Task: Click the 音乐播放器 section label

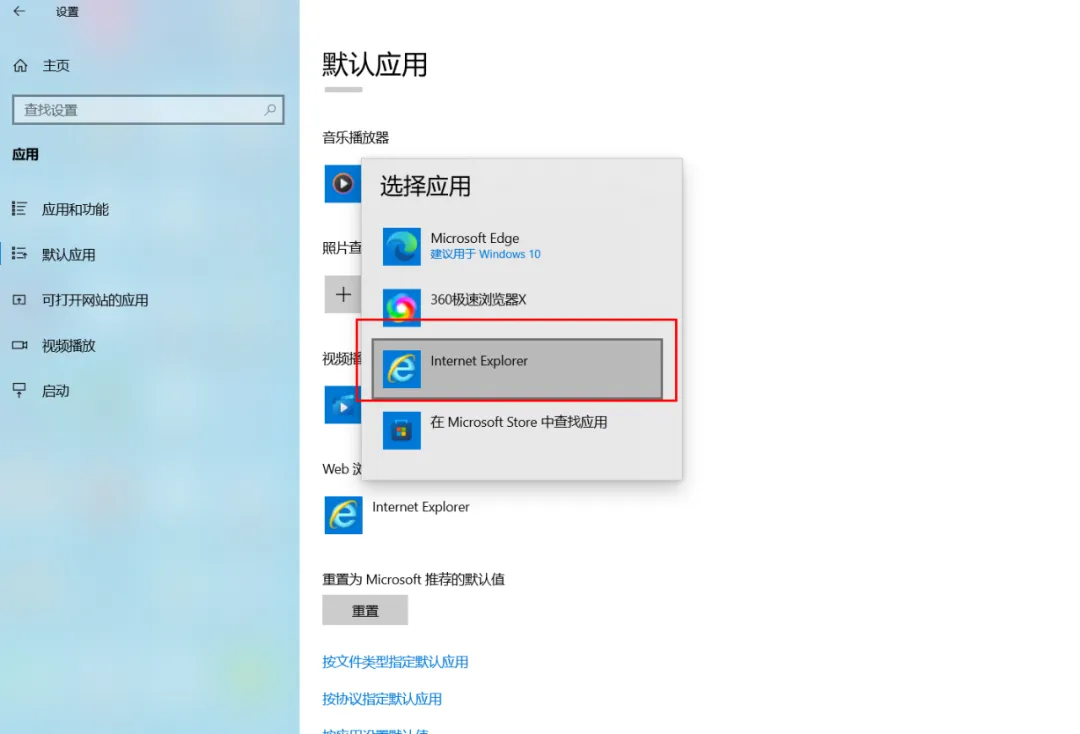Action: [x=355, y=138]
